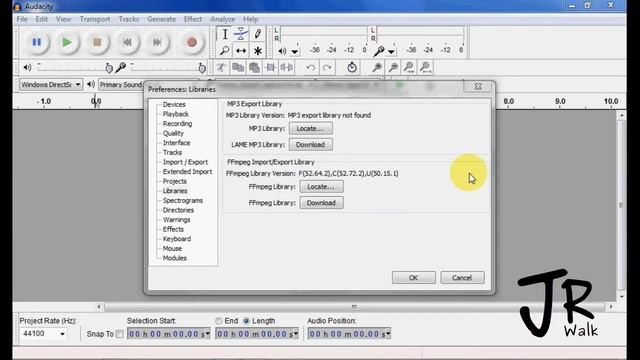Open the Audio Position format dropdown arrow
640x360 pixels.
pos(388,334)
